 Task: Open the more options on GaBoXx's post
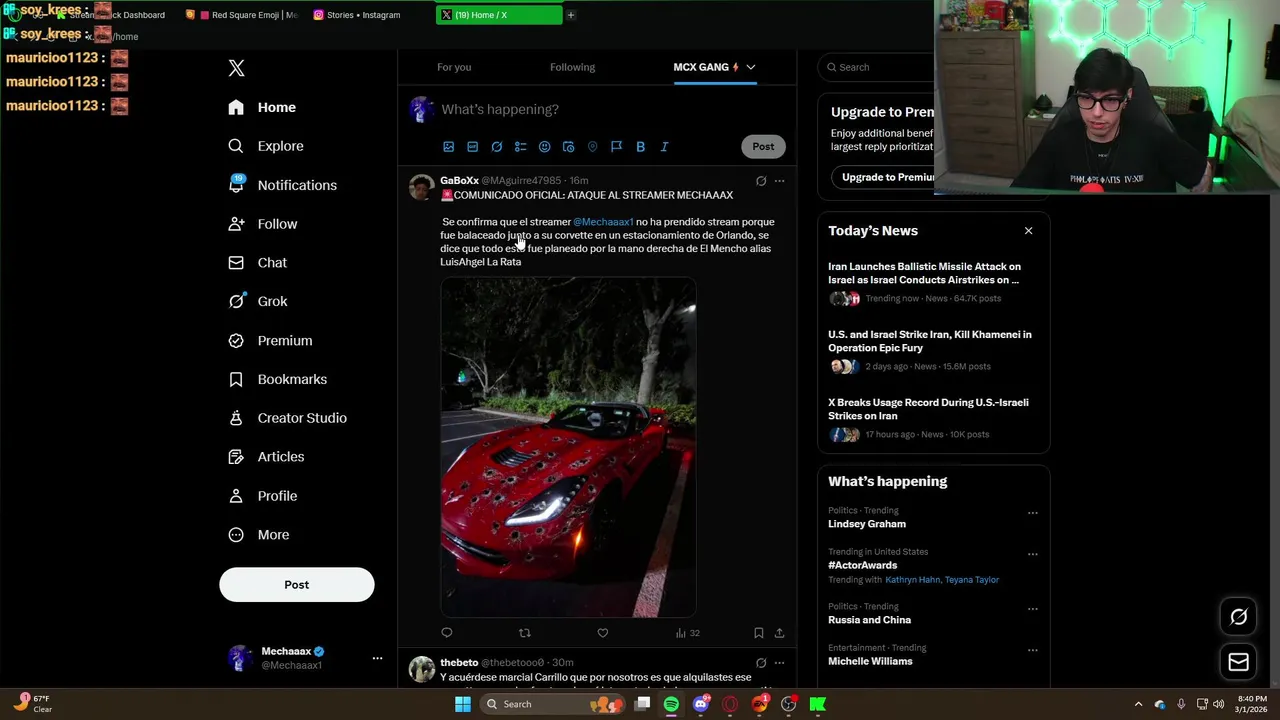[x=780, y=181]
